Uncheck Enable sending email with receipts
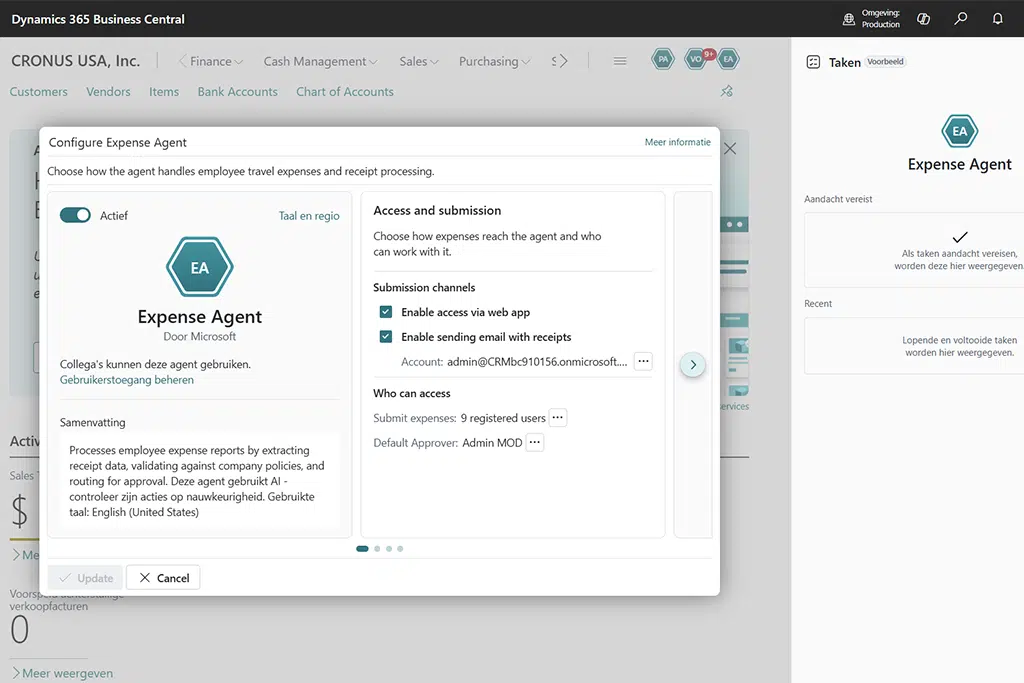This screenshot has height=683, width=1024. click(386, 337)
